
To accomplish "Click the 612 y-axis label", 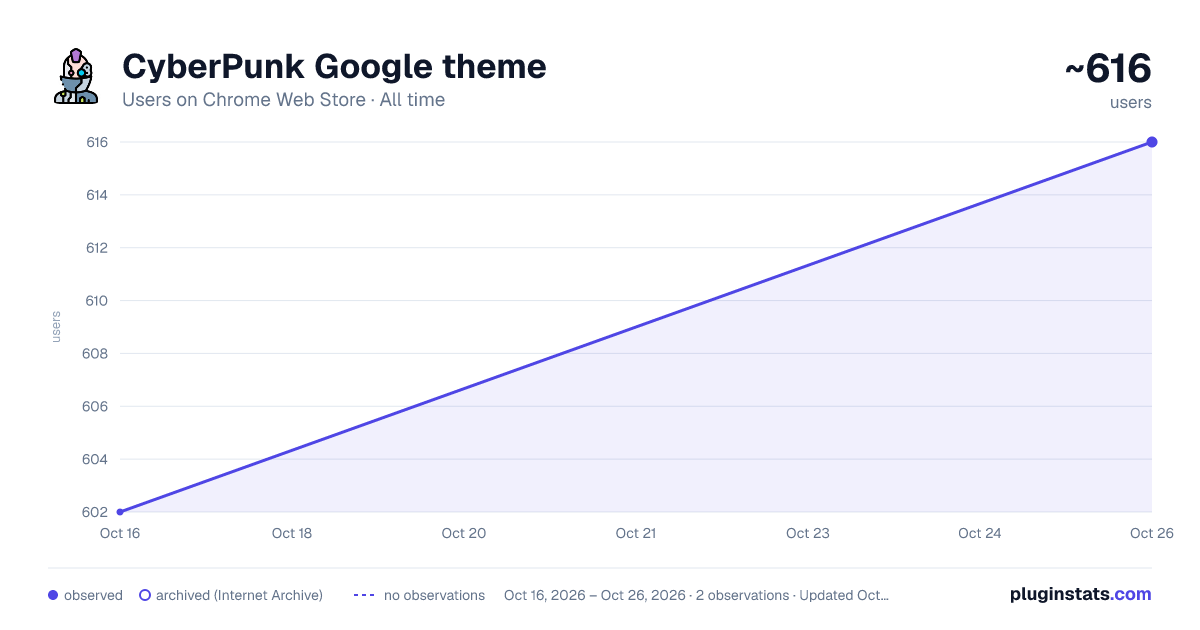I will [x=97, y=248].
